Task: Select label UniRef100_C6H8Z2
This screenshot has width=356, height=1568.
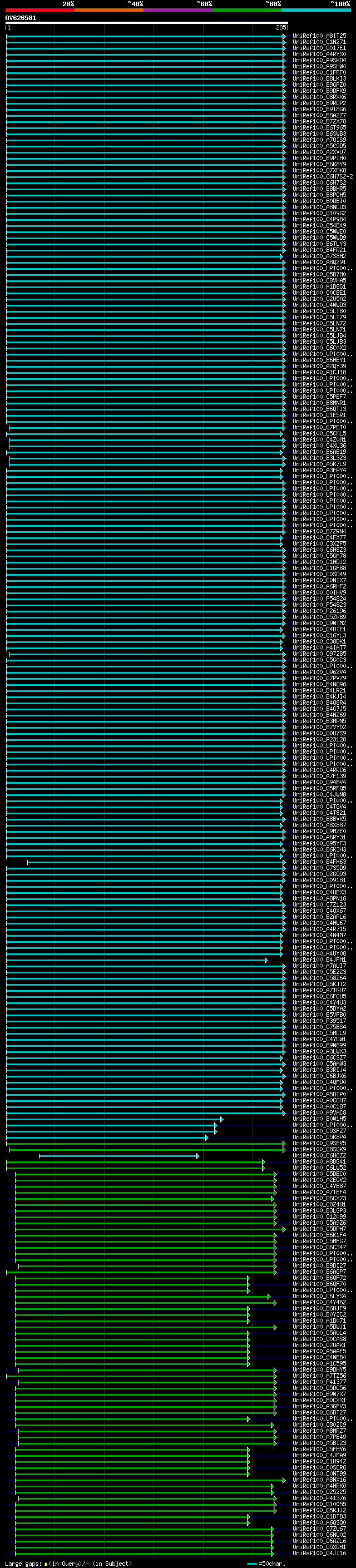Action: point(319,1155)
